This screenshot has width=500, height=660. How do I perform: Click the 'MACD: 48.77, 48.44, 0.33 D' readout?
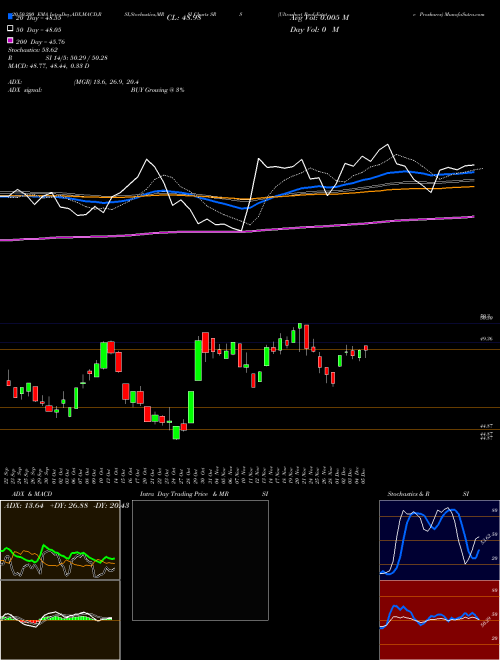[48, 66]
